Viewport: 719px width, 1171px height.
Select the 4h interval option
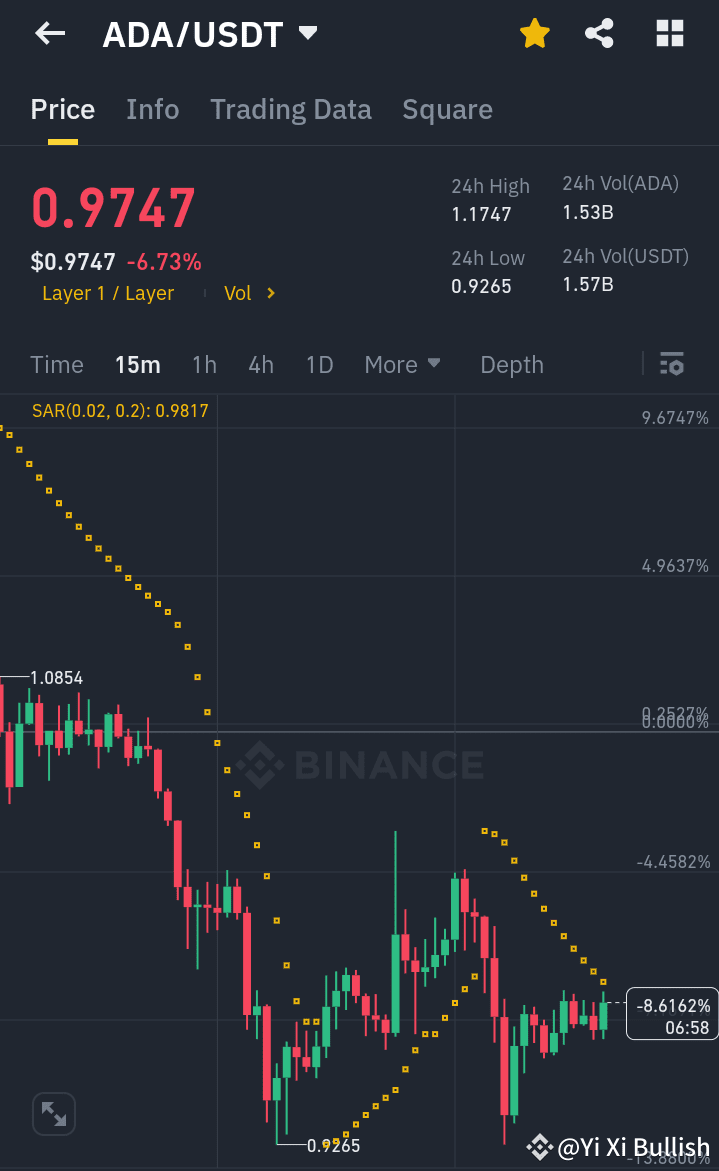coord(260,364)
